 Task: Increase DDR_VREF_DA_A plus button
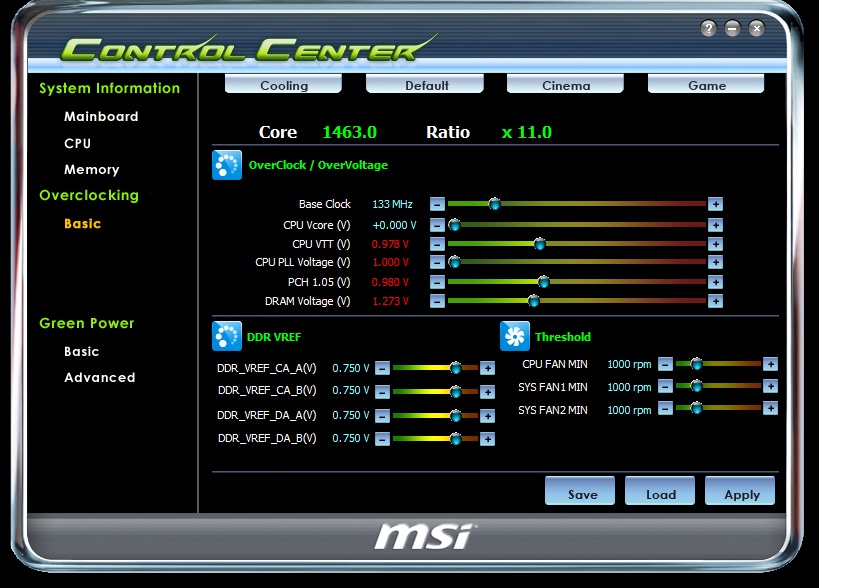pos(487,416)
